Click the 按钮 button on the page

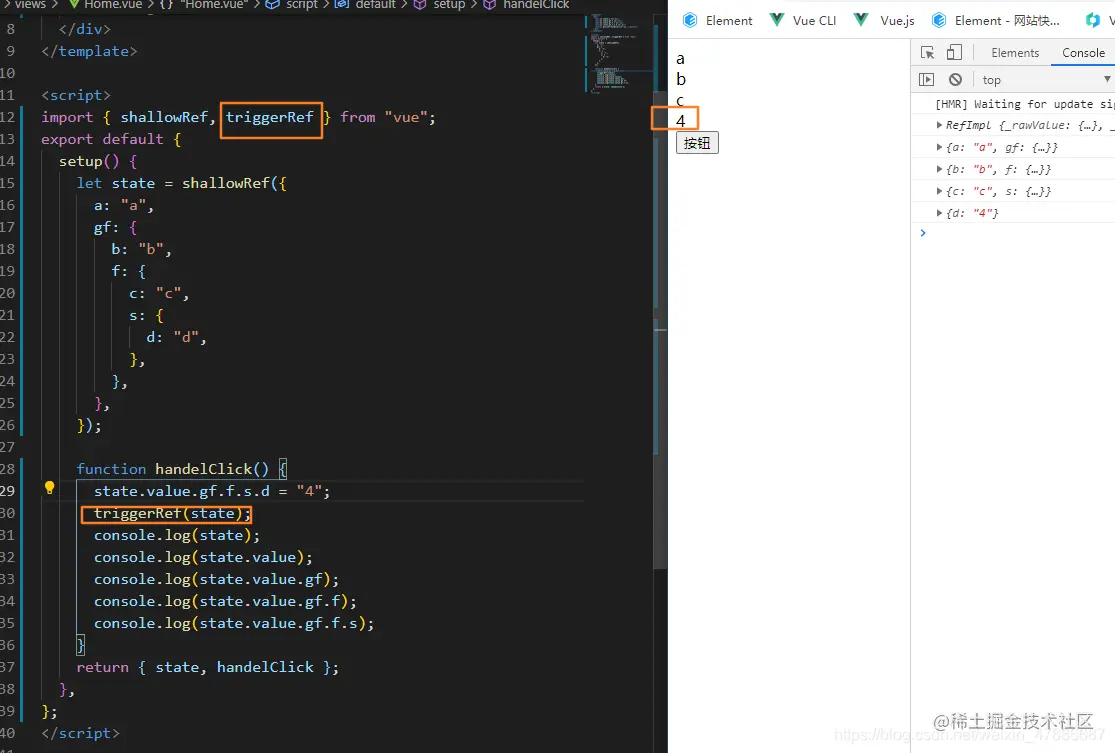(697, 143)
